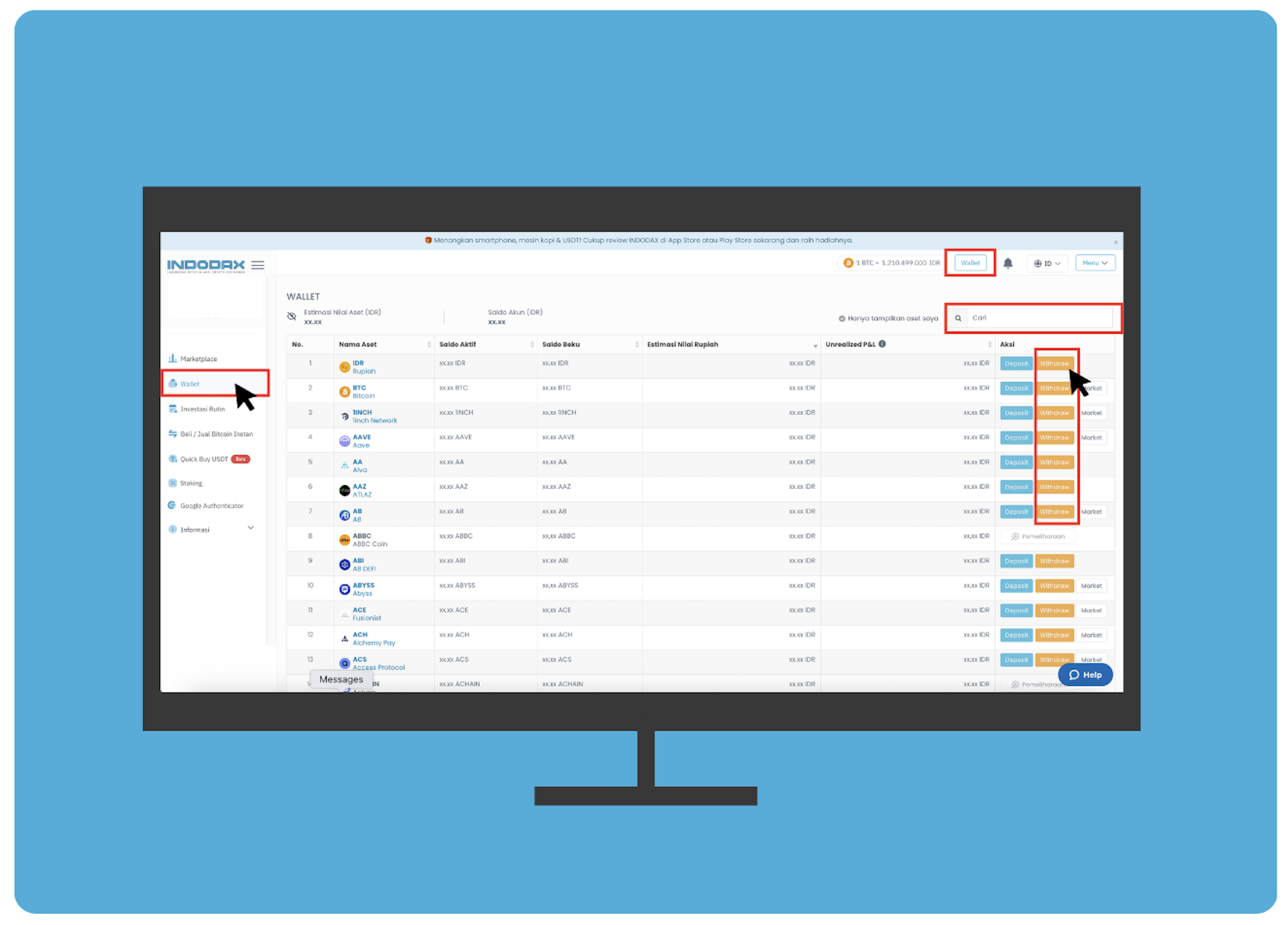Click Deposit button for BTC row
The height and width of the screenshot is (925, 1288).
click(1015, 389)
